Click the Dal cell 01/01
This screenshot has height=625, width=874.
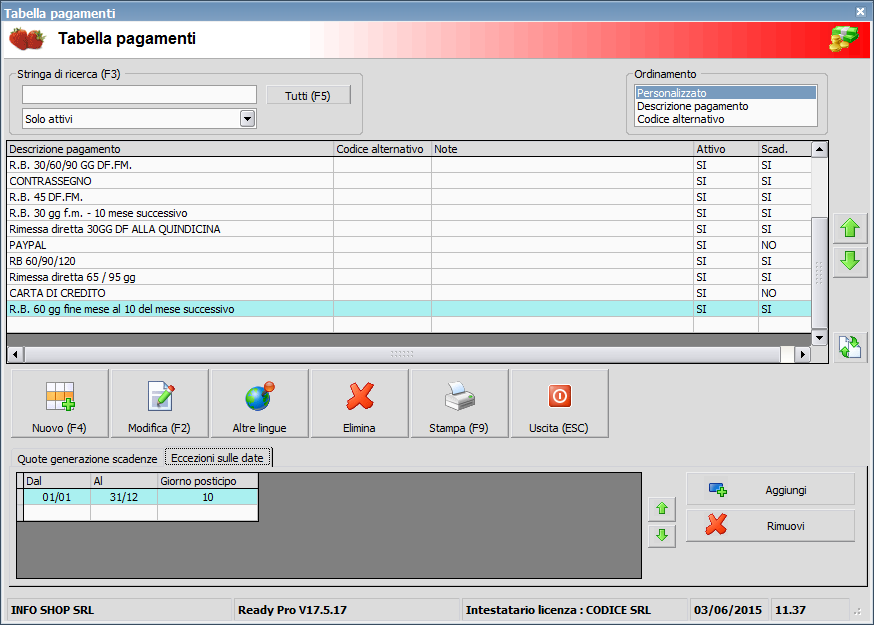point(57,497)
